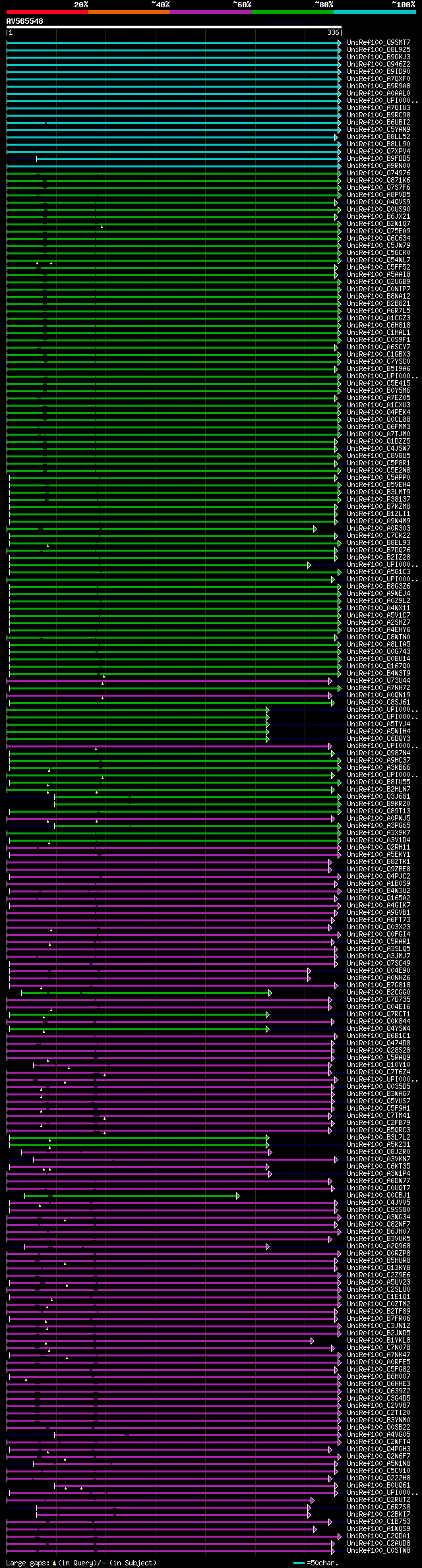The image size is (422, 1568).
Task: Click label UniRef100_Q3J681
Action: pos(378,796)
